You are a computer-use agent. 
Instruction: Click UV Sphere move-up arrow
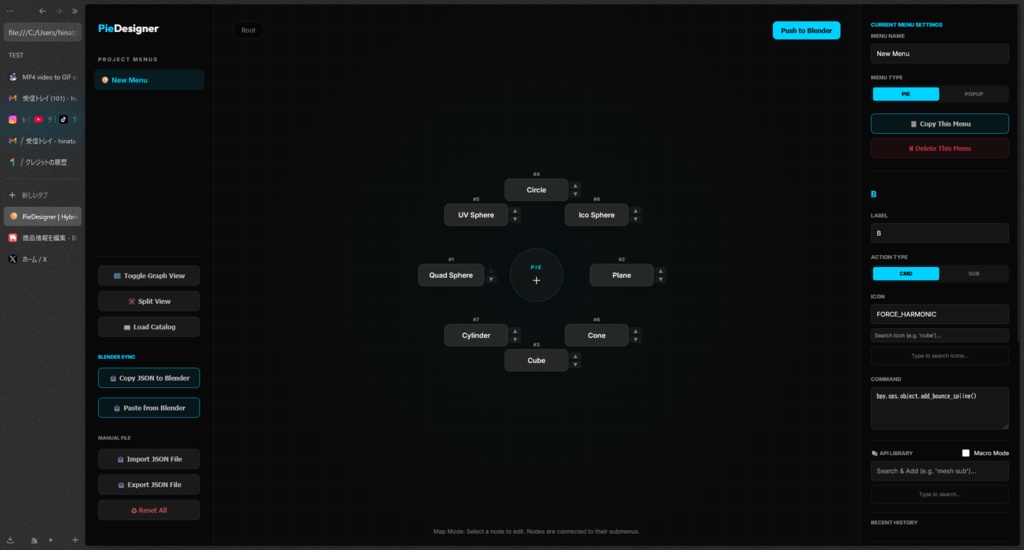(515, 211)
